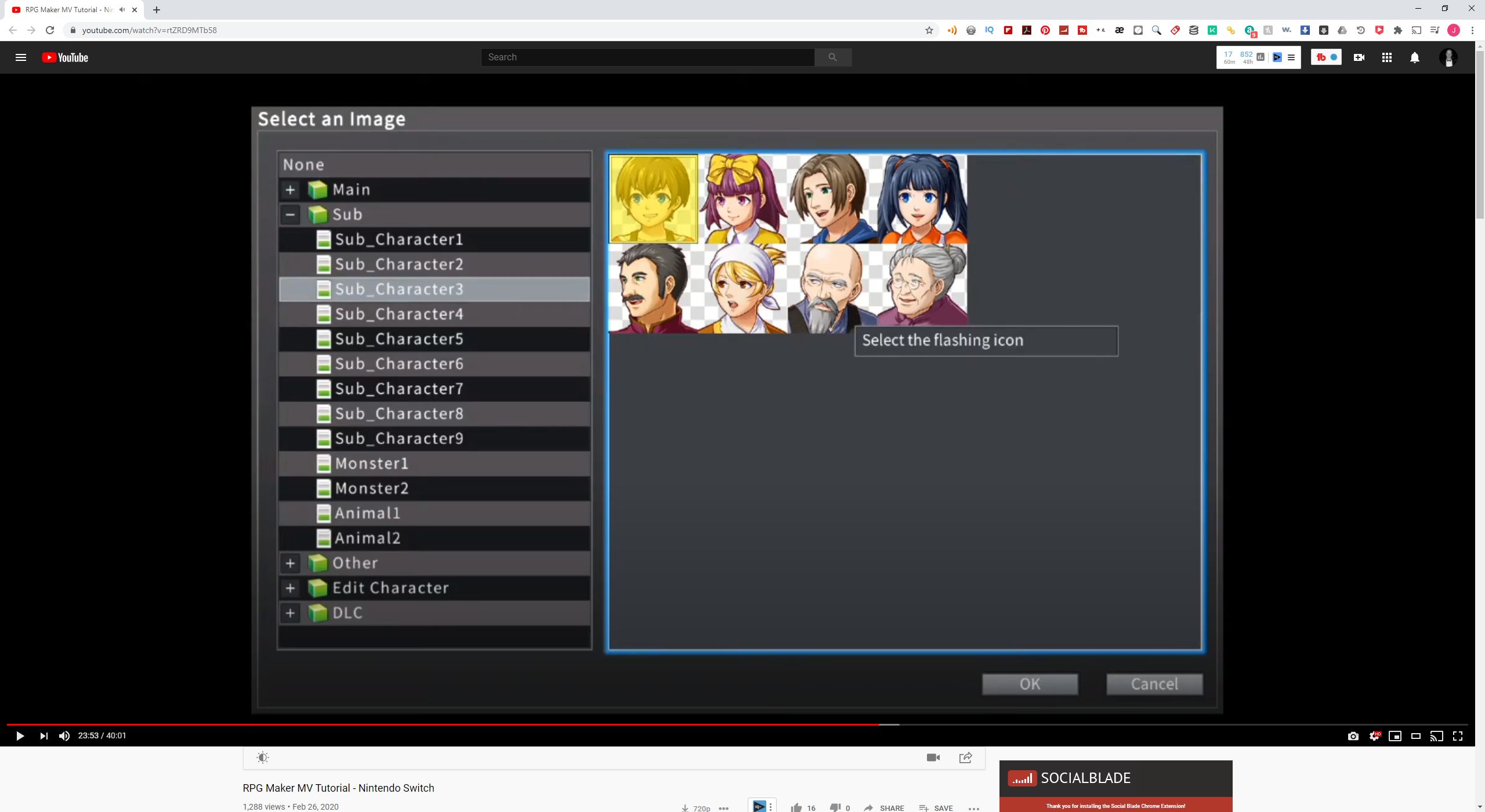Expand the Main folder
The image size is (1485, 812).
[x=290, y=190]
